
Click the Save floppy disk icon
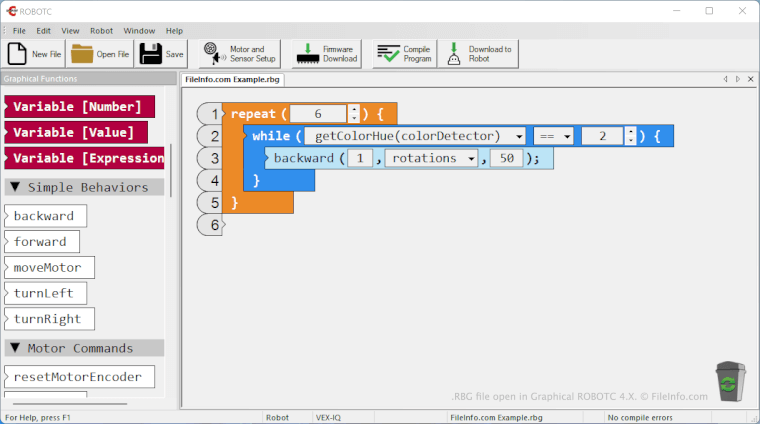(x=148, y=54)
